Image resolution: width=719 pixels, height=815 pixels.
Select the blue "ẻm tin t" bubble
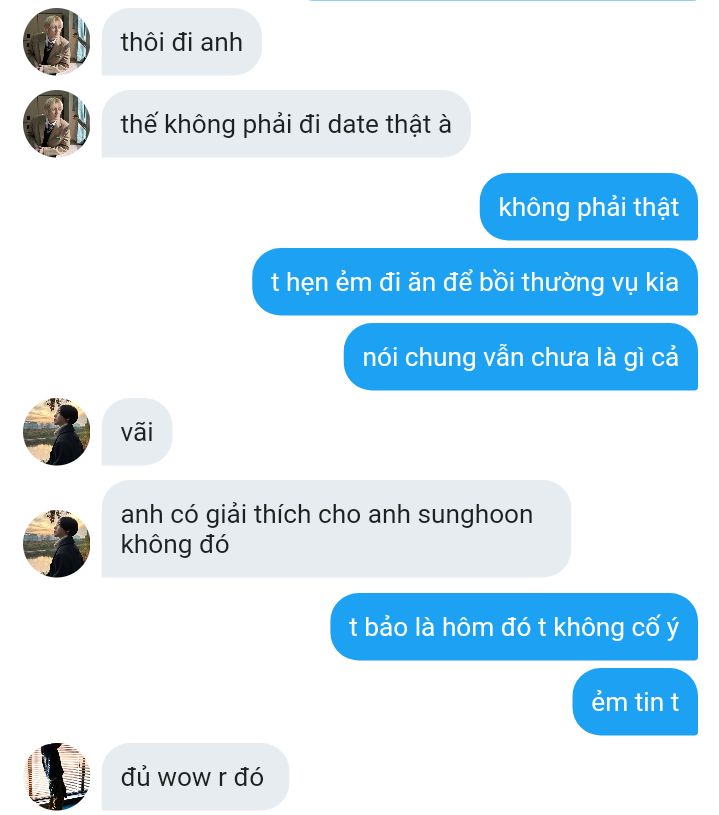(x=635, y=702)
